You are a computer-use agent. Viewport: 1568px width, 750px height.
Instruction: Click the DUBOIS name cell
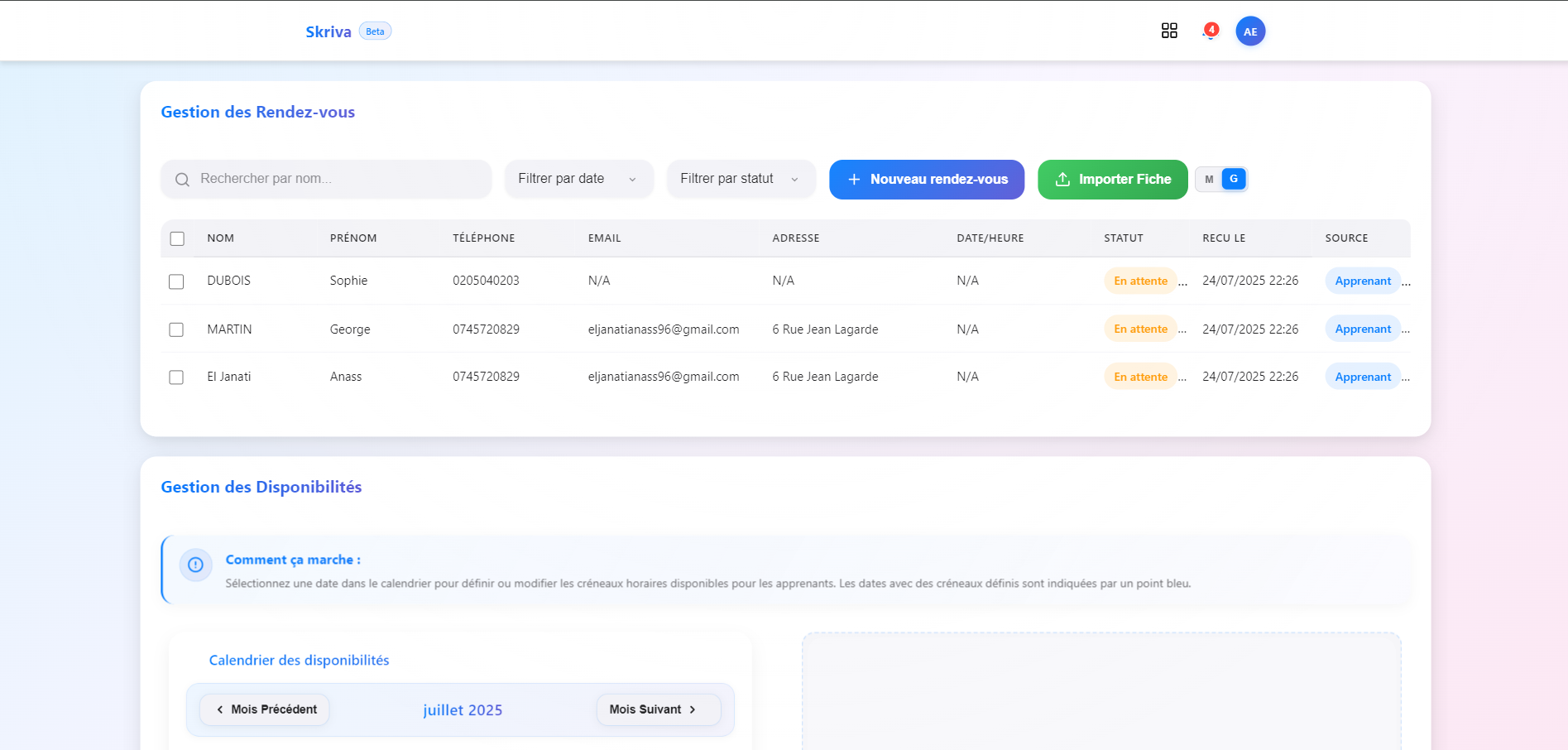[x=228, y=281]
